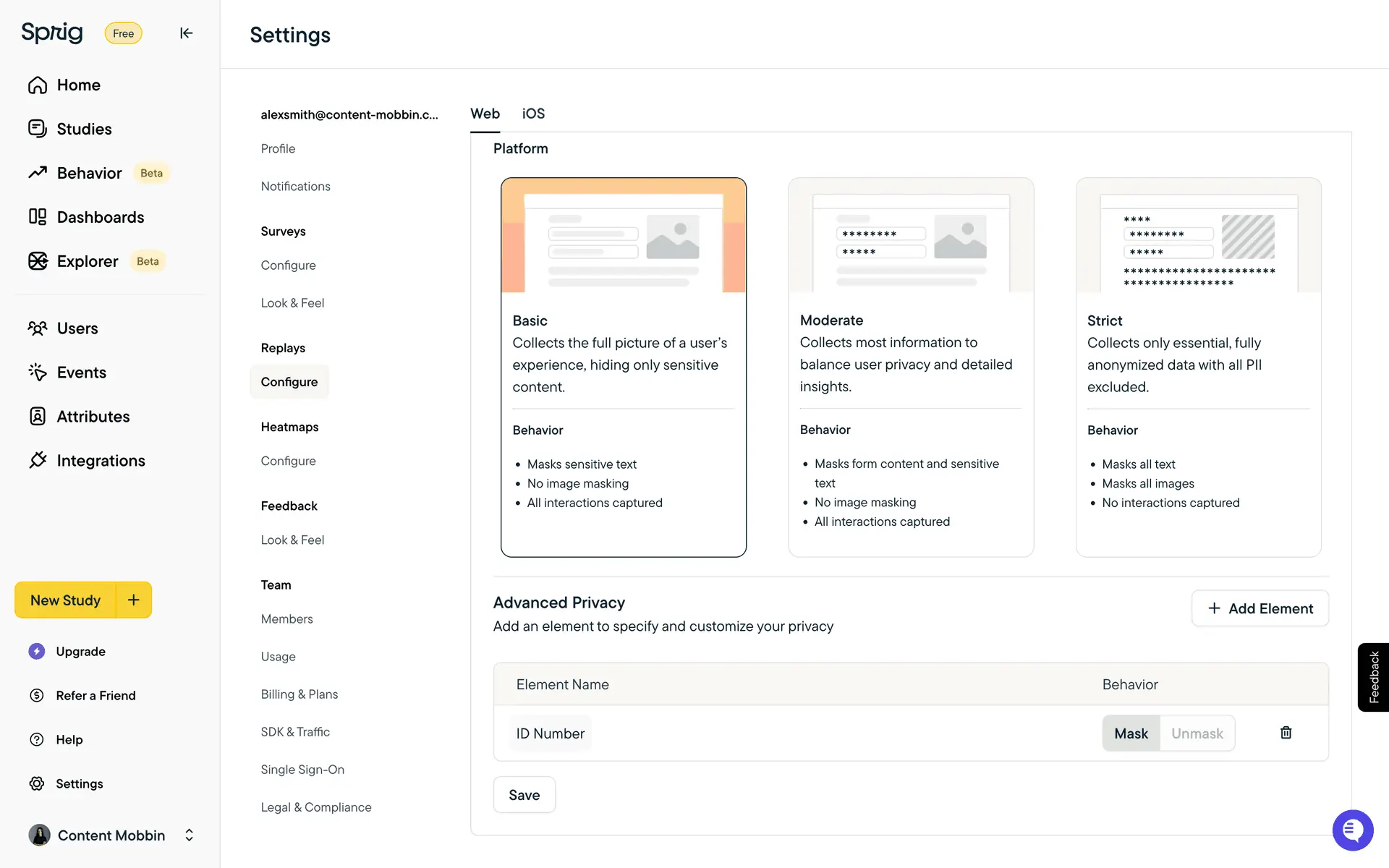This screenshot has height=868, width=1389.
Task: Go to Integrations plug icon
Action: [38, 460]
